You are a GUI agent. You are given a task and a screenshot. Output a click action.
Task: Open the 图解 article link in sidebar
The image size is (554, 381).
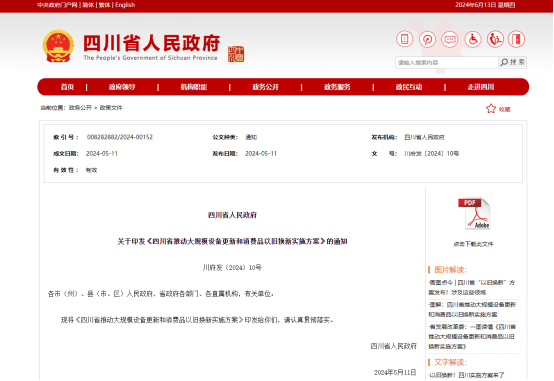[472, 309]
